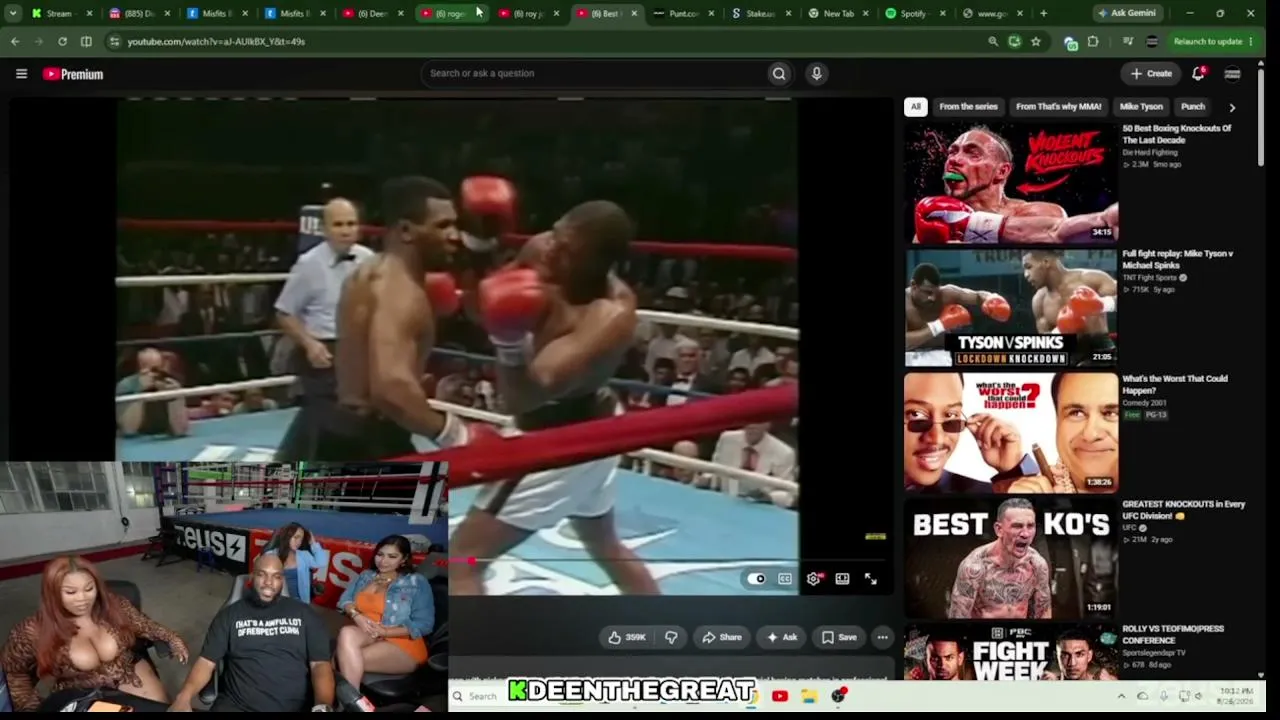Viewport: 1280px width, 720px height.
Task: Select the 'All' filter chip
Action: click(x=915, y=107)
